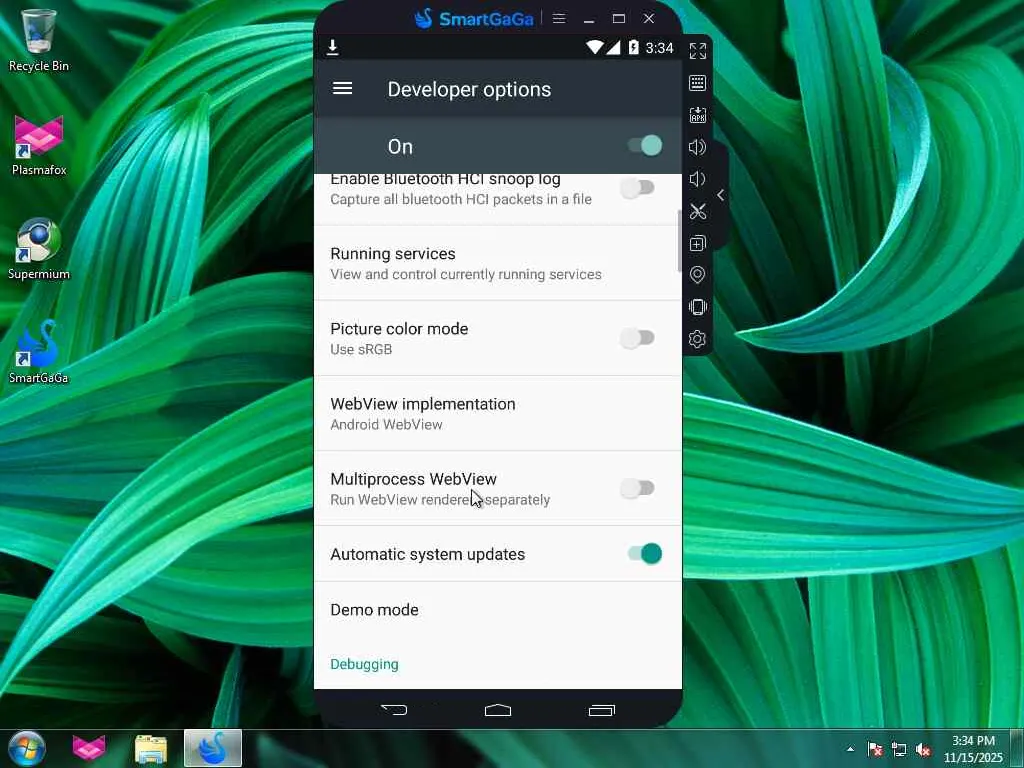
Task: Open Demo mode setting
Action: [498, 610]
